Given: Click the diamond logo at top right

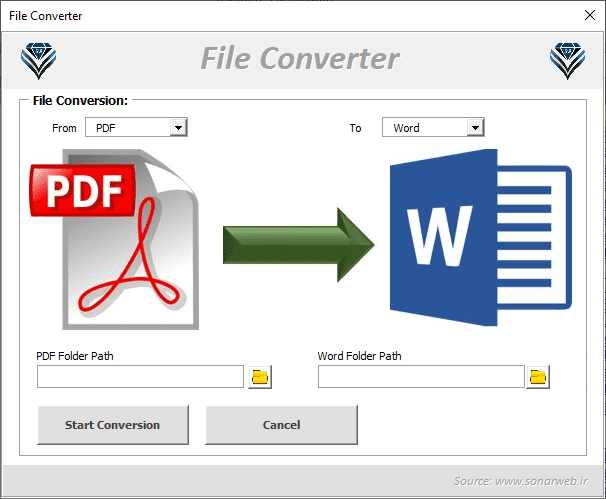Looking at the screenshot, I should point(567,61).
